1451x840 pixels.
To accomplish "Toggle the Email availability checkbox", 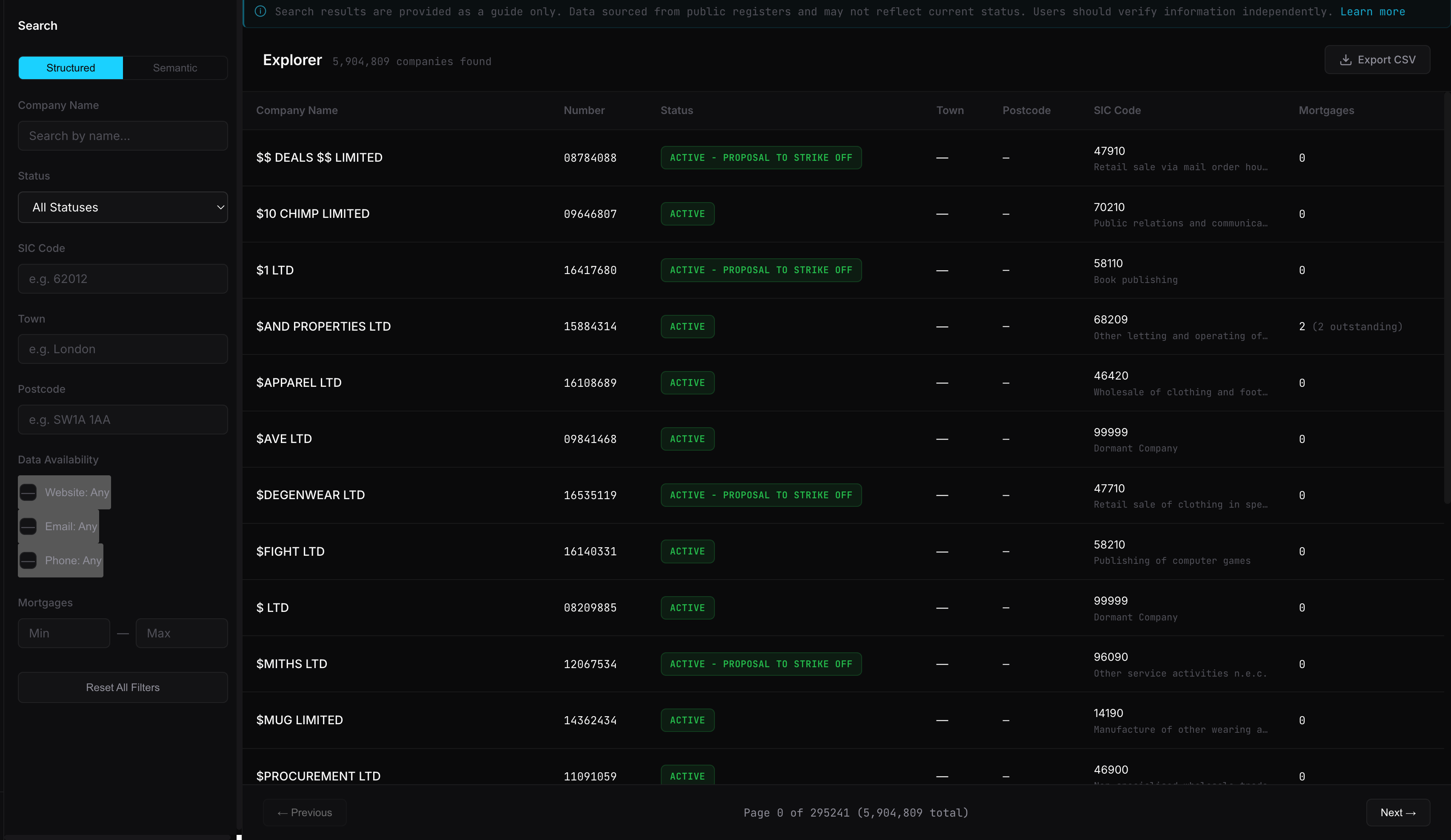I will point(28,526).
